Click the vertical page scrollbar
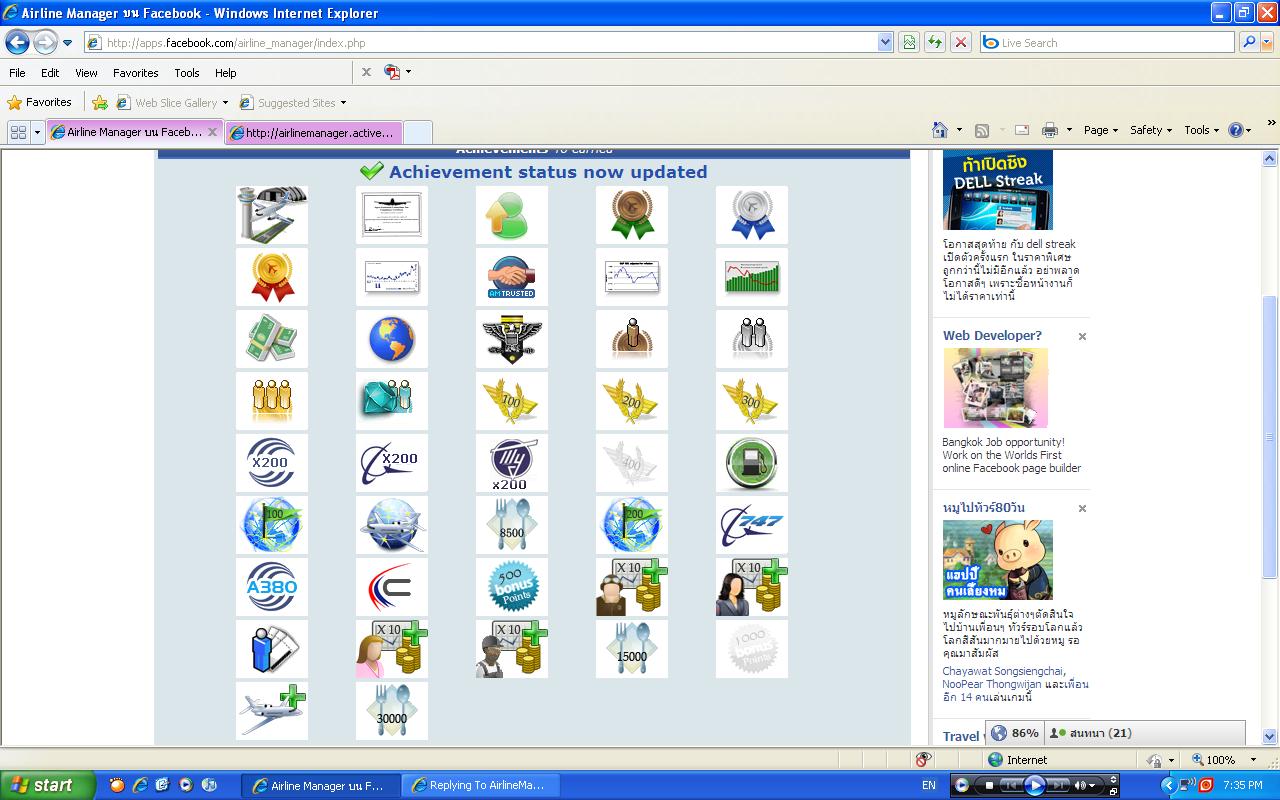The image size is (1280, 800). (1270, 437)
